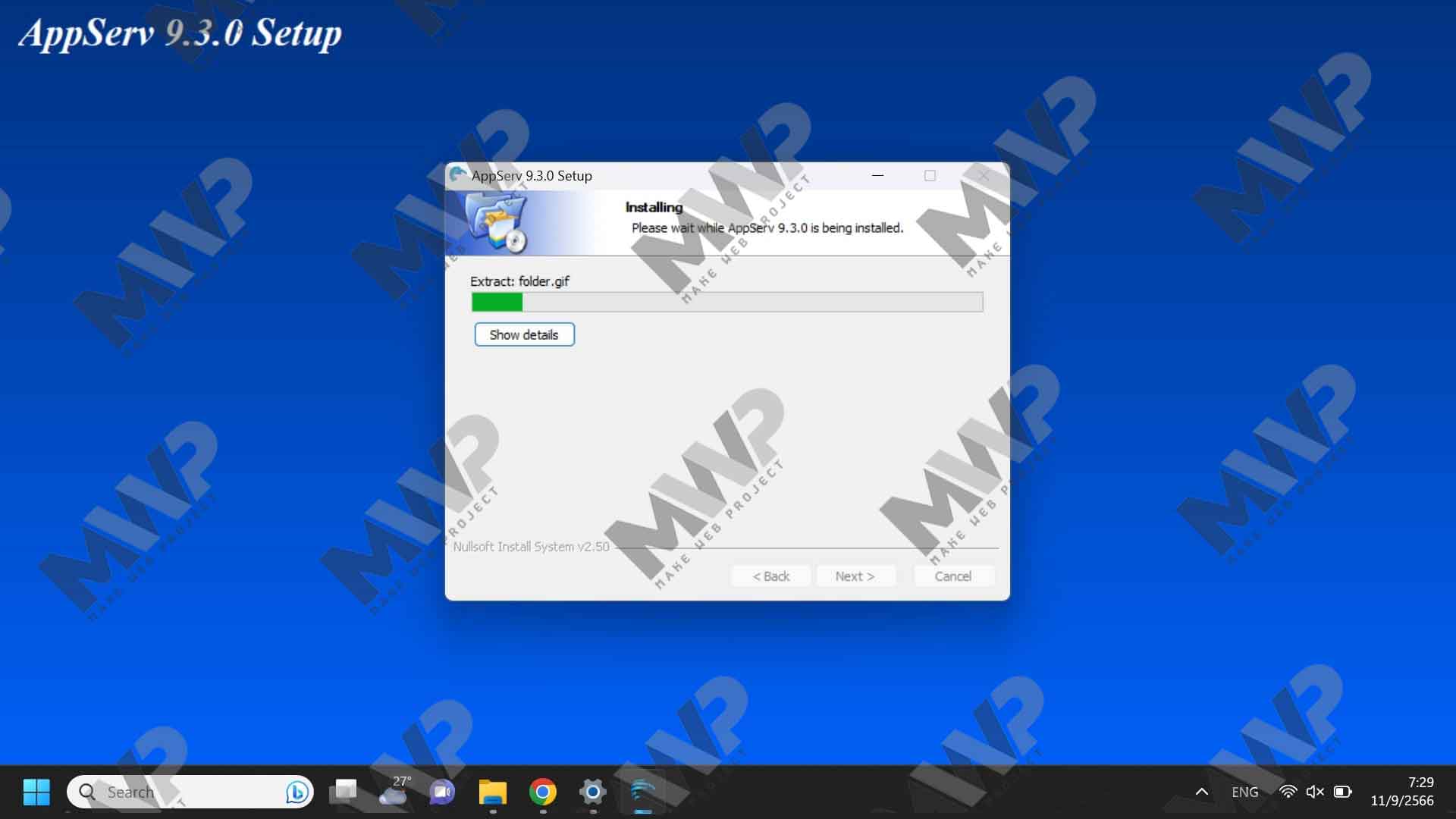This screenshot has height=819, width=1456.
Task: Click the greyed Next > button
Action: (x=855, y=576)
